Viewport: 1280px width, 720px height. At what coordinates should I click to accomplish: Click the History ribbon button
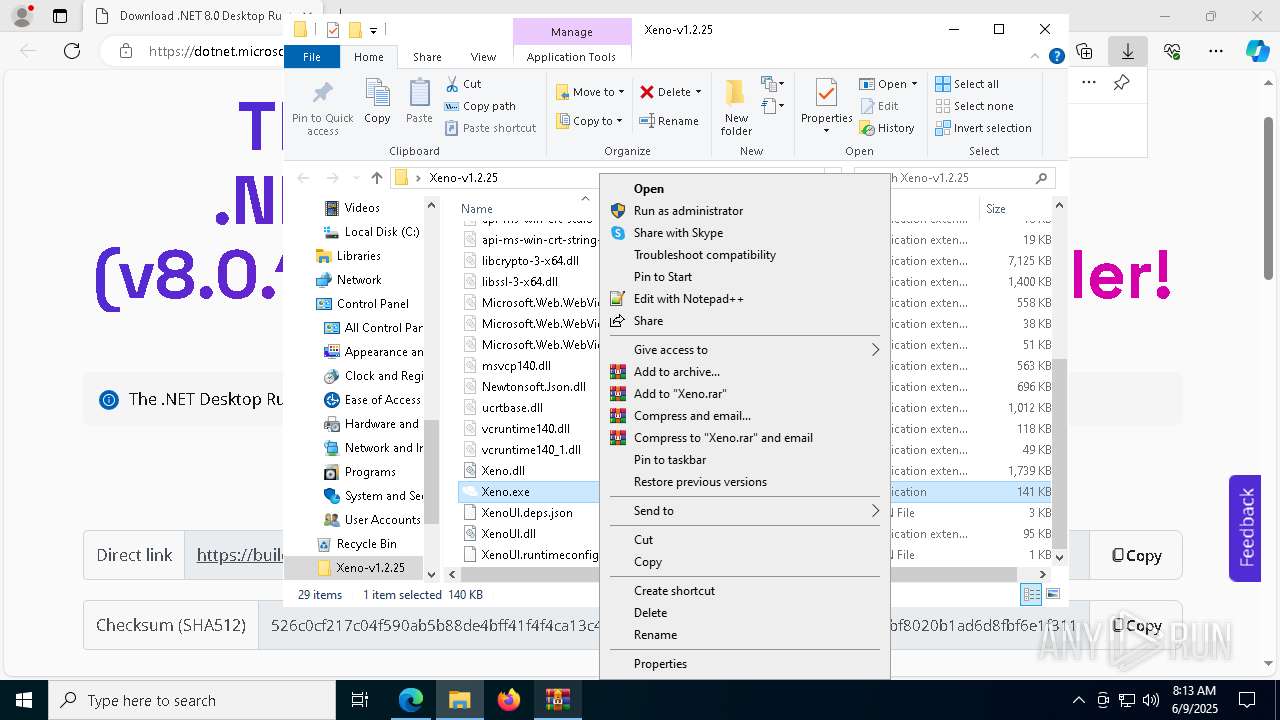click(x=887, y=128)
